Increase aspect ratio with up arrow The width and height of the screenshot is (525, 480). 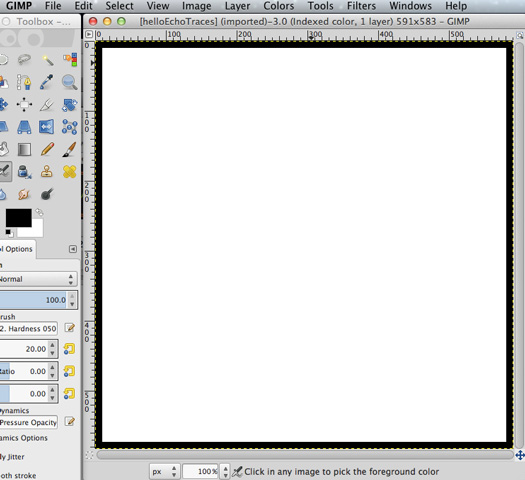pyautogui.click(x=53, y=367)
